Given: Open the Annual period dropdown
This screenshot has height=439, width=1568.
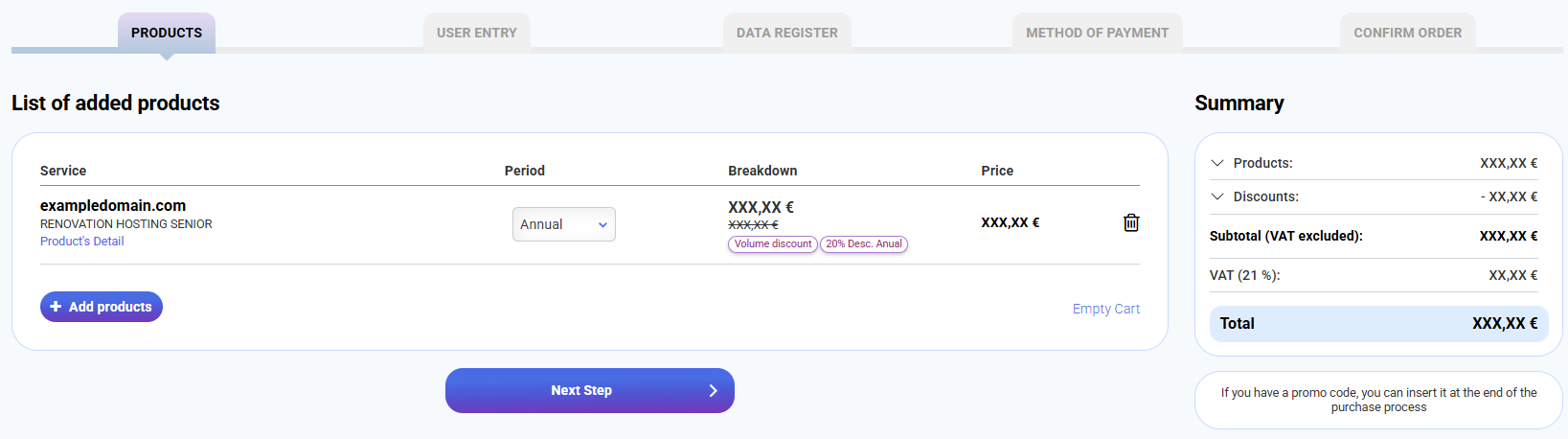Looking at the screenshot, I should pos(563,224).
